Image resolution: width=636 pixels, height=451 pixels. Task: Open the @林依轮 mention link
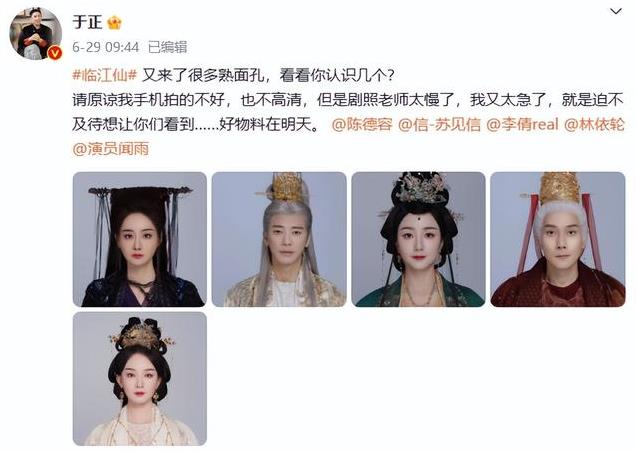pos(594,124)
